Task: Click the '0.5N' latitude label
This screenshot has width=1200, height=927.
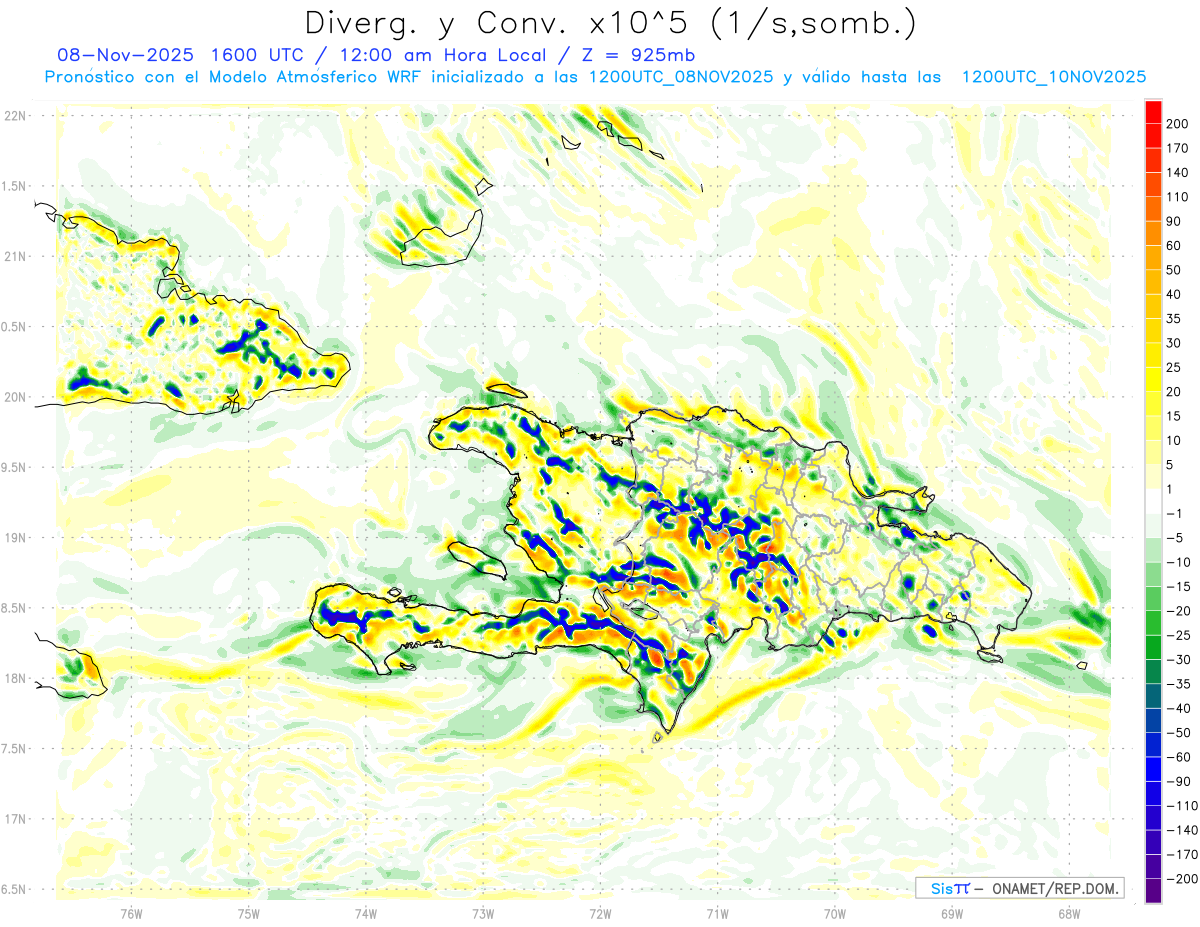Action: 13,327
